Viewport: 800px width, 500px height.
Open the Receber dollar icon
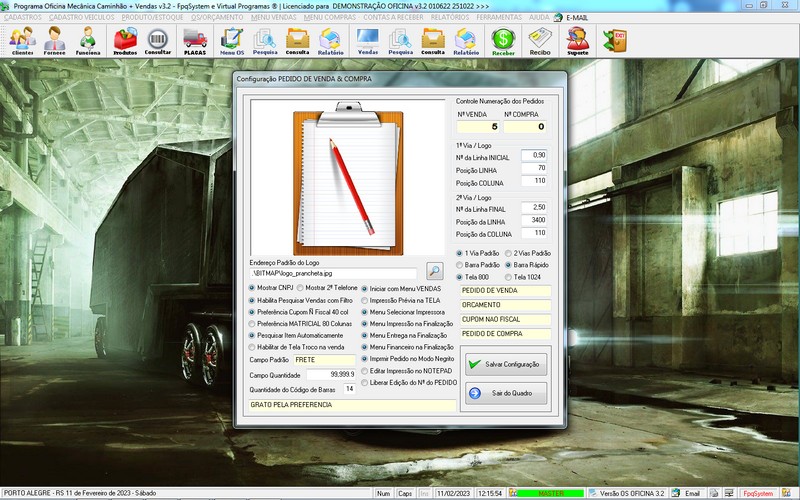click(x=502, y=40)
